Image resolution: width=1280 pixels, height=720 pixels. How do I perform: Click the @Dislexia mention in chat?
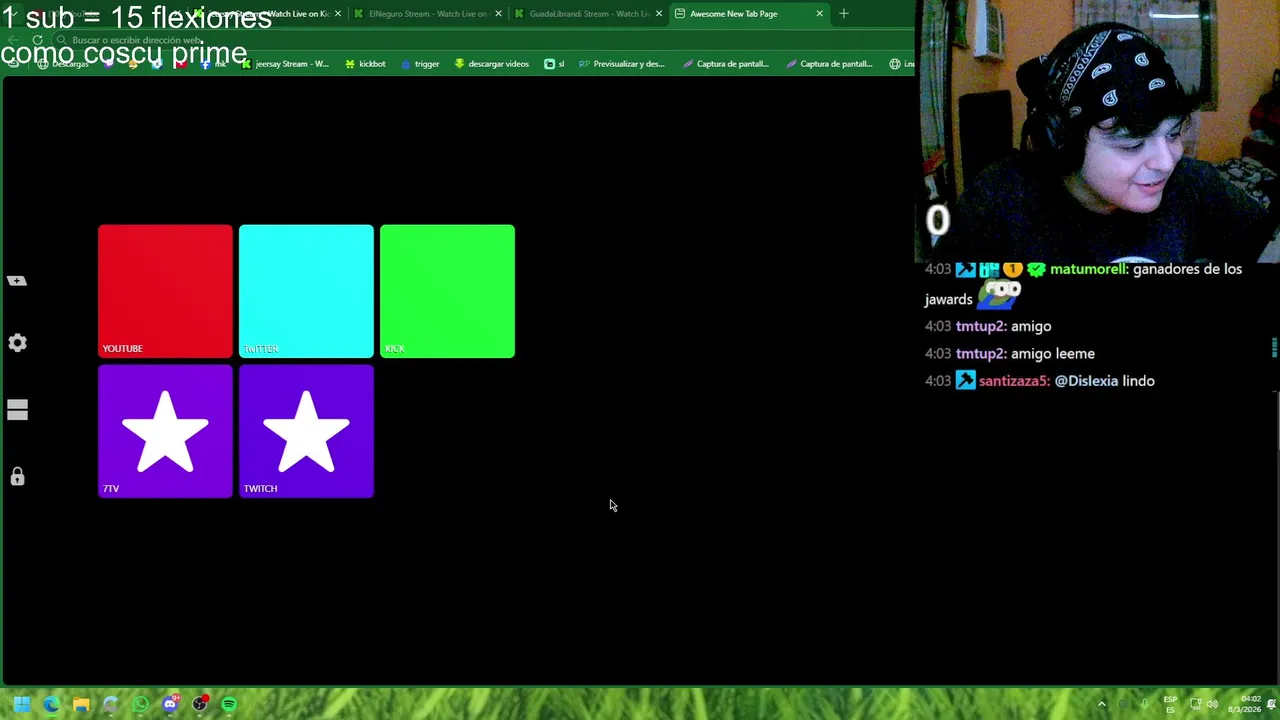click(1087, 381)
